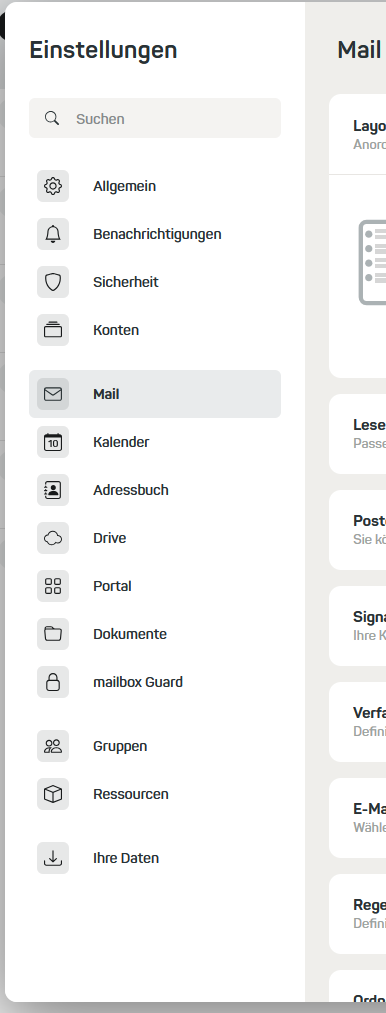Click the cube icon for Ressourcen
The width and height of the screenshot is (386, 1013).
pyautogui.click(x=53, y=794)
